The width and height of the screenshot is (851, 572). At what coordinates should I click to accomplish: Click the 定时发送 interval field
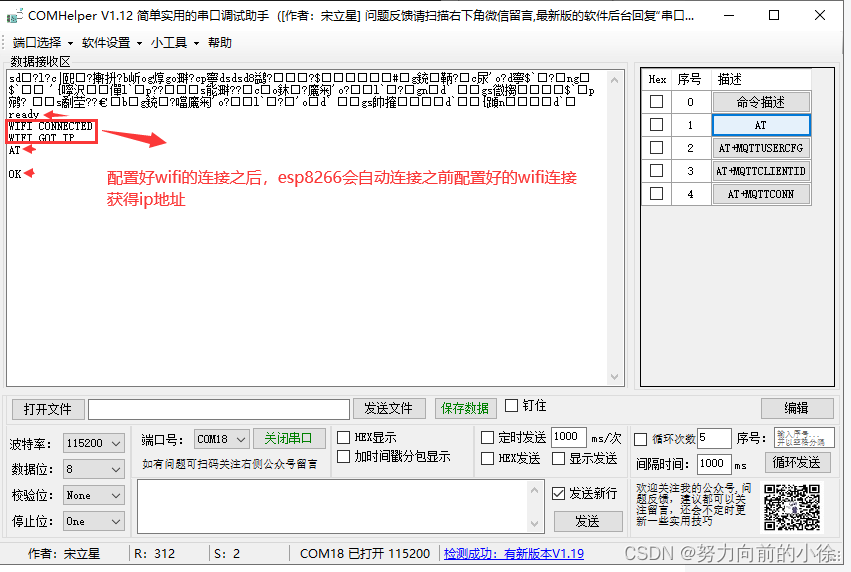tap(568, 437)
